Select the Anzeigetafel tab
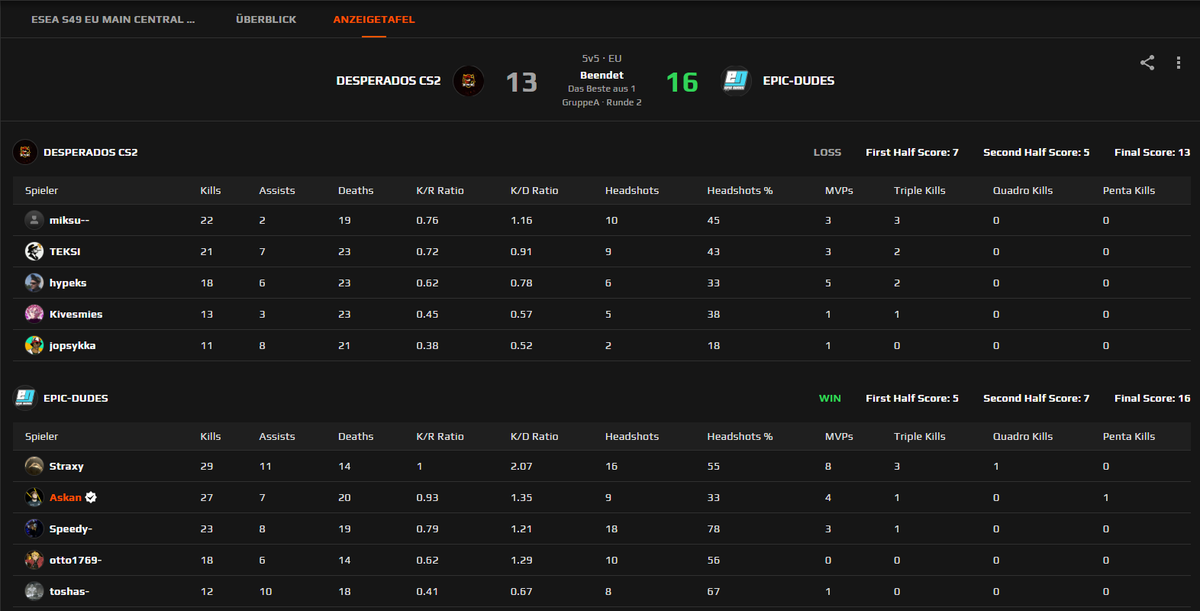The height and width of the screenshot is (611, 1200). tap(374, 19)
